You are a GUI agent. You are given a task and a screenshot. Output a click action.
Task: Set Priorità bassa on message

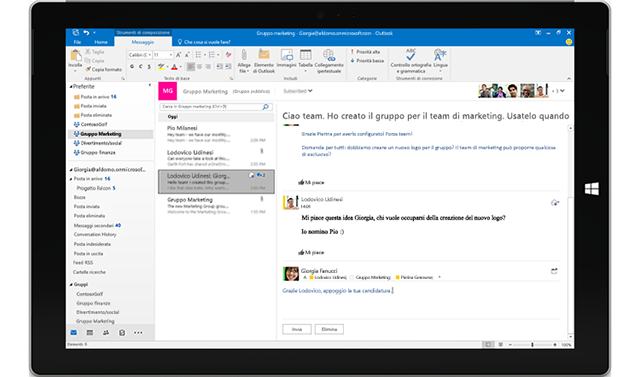point(367,61)
